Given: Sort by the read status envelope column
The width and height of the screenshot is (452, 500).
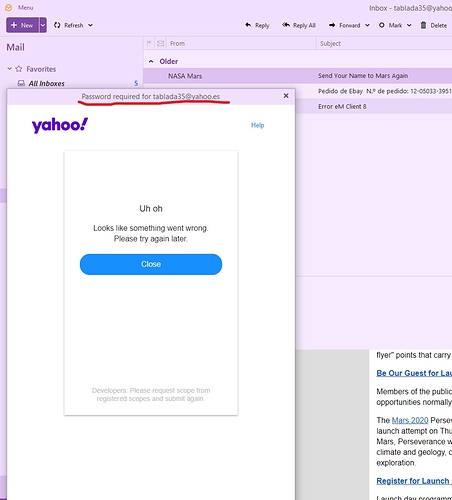Looking at the screenshot, I should (161, 43).
